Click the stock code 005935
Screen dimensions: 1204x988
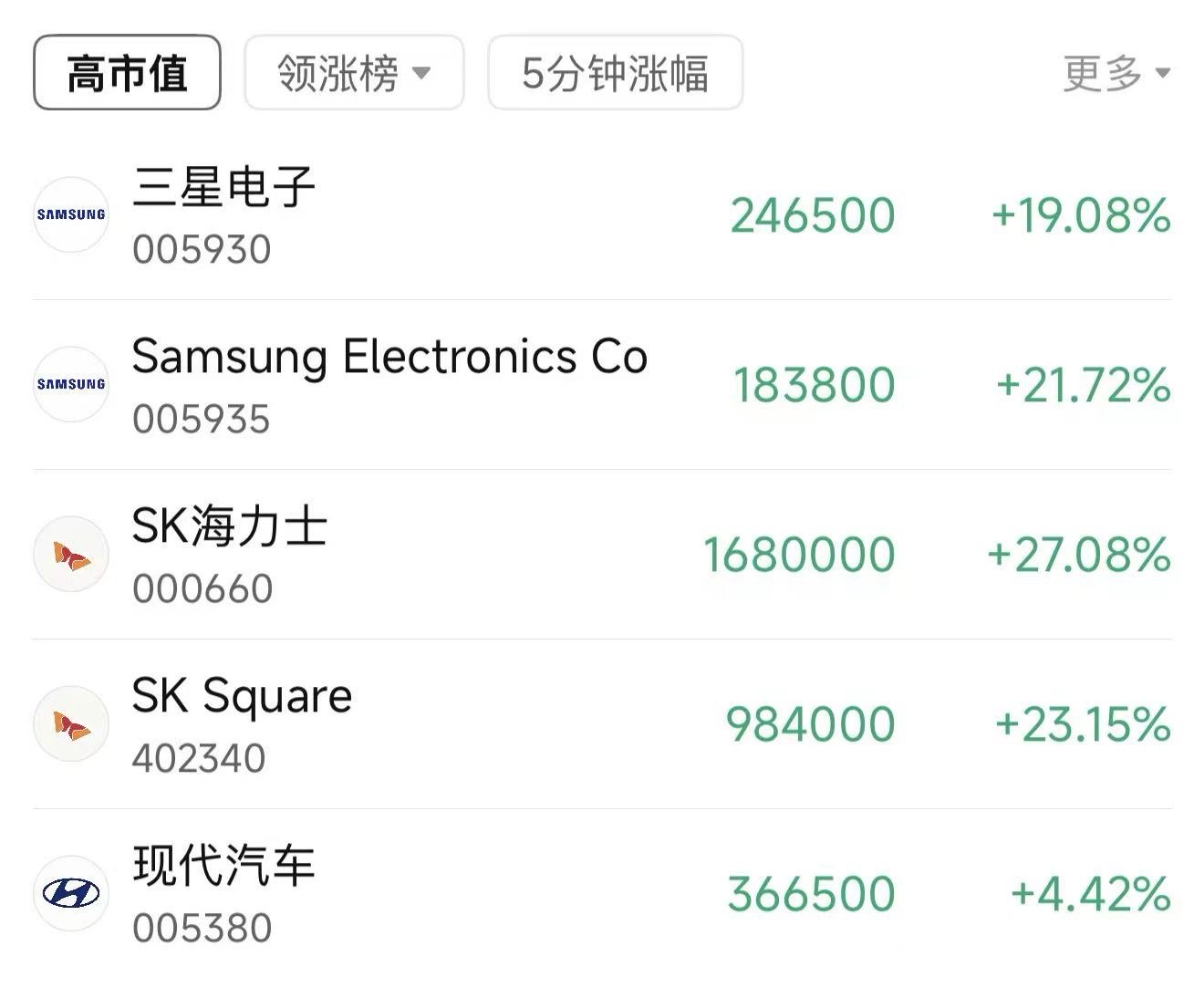coord(202,420)
